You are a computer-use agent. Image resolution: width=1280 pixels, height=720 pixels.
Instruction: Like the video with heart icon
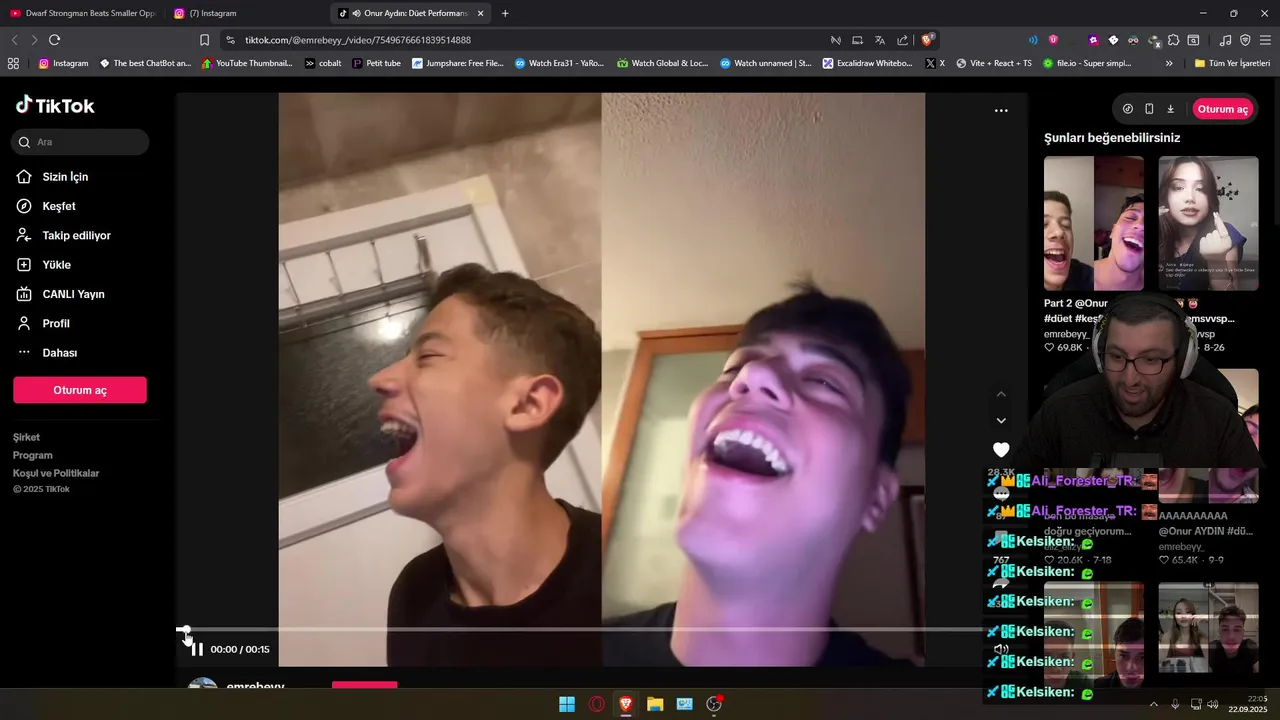point(1001,450)
